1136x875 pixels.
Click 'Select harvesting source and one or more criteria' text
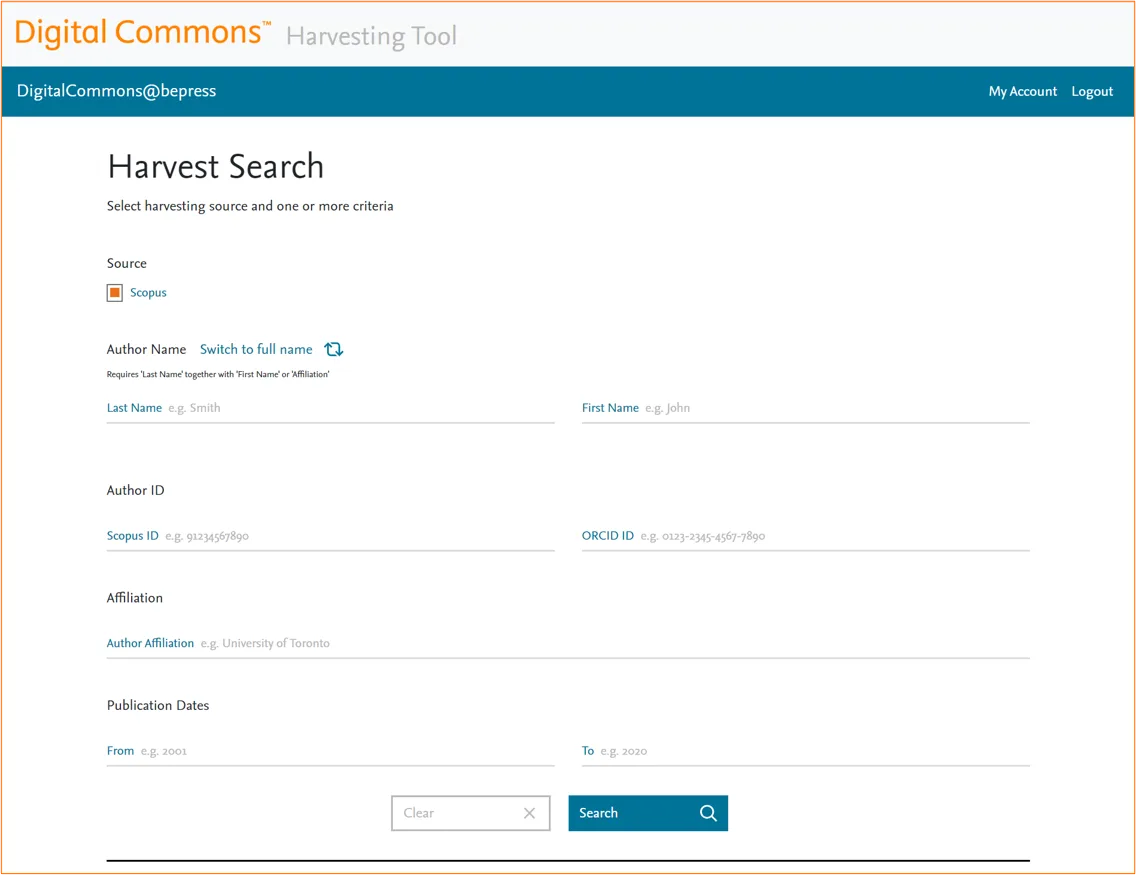(250, 206)
